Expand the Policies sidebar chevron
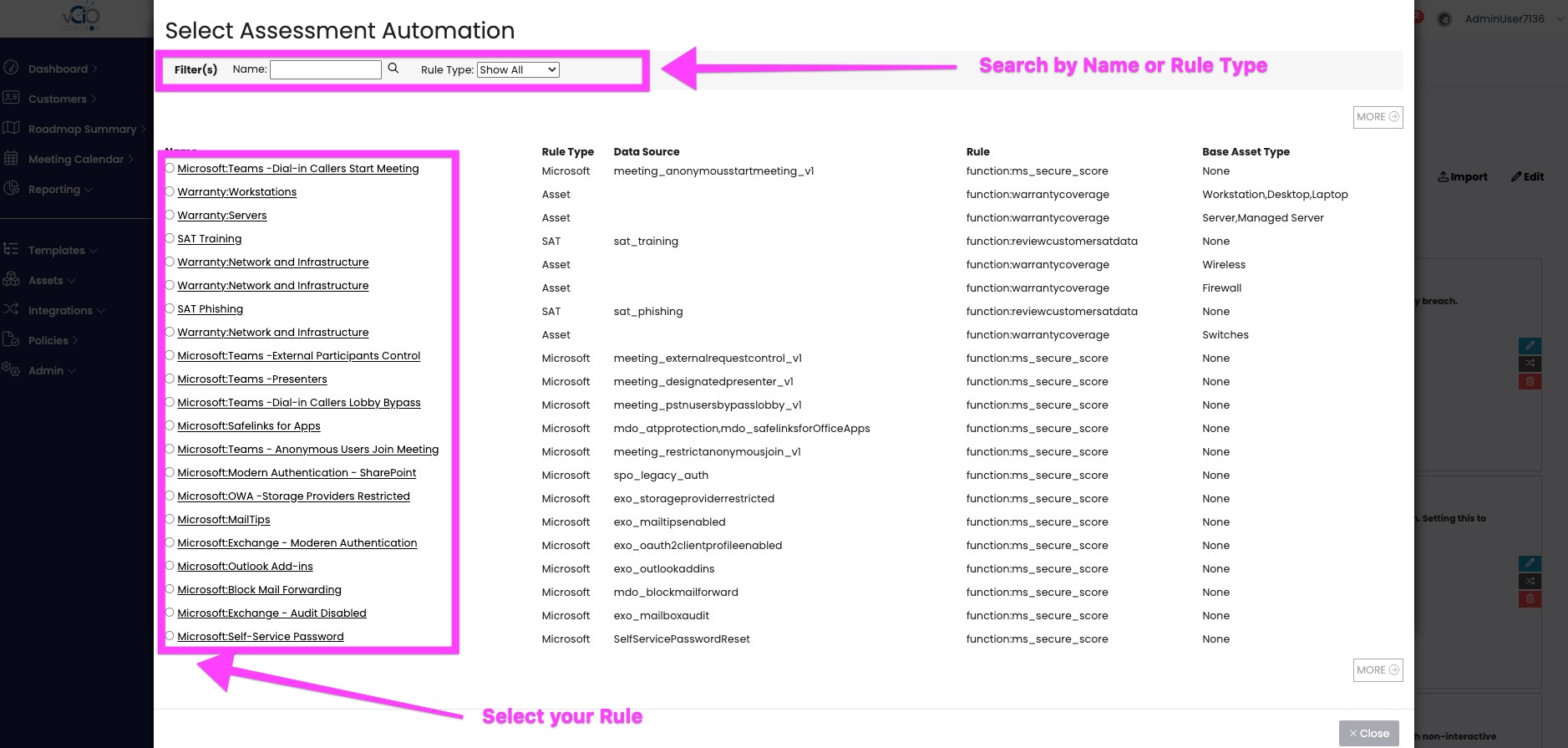1568x748 pixels. point(75,341)
